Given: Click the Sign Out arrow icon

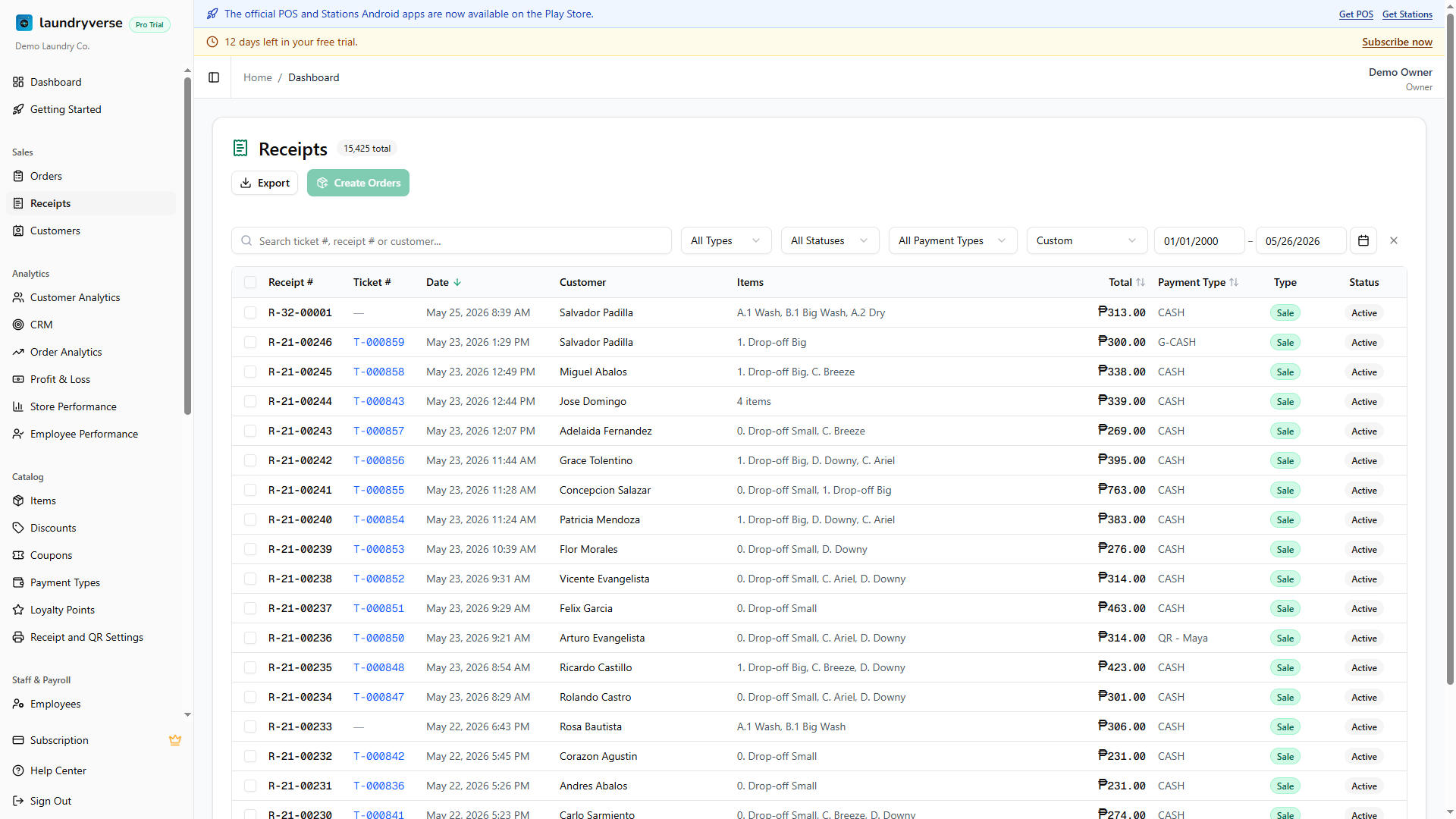Looking at the screenshot, I should 18,801.
